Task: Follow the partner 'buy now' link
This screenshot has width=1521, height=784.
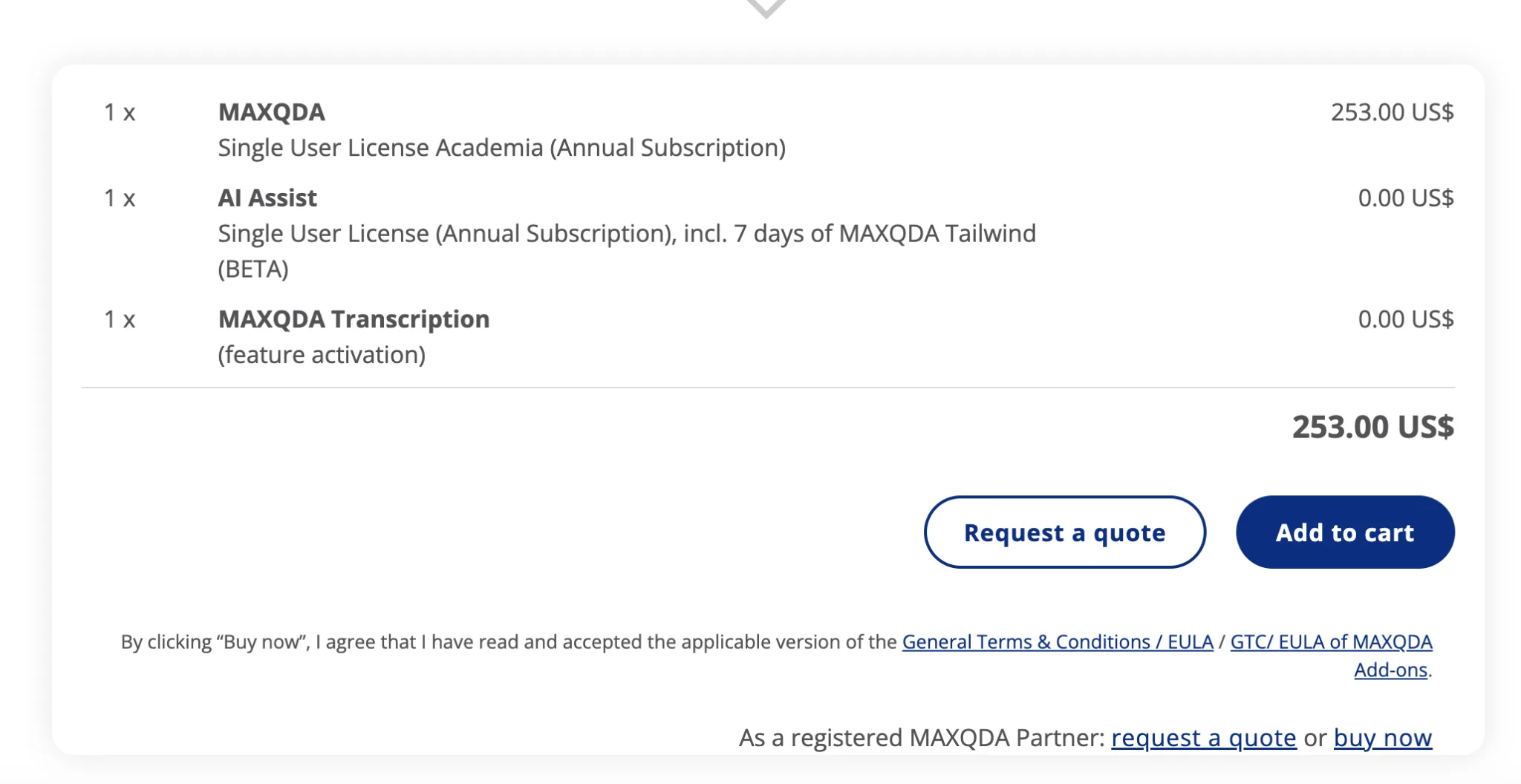Action: coord(1383,738)
